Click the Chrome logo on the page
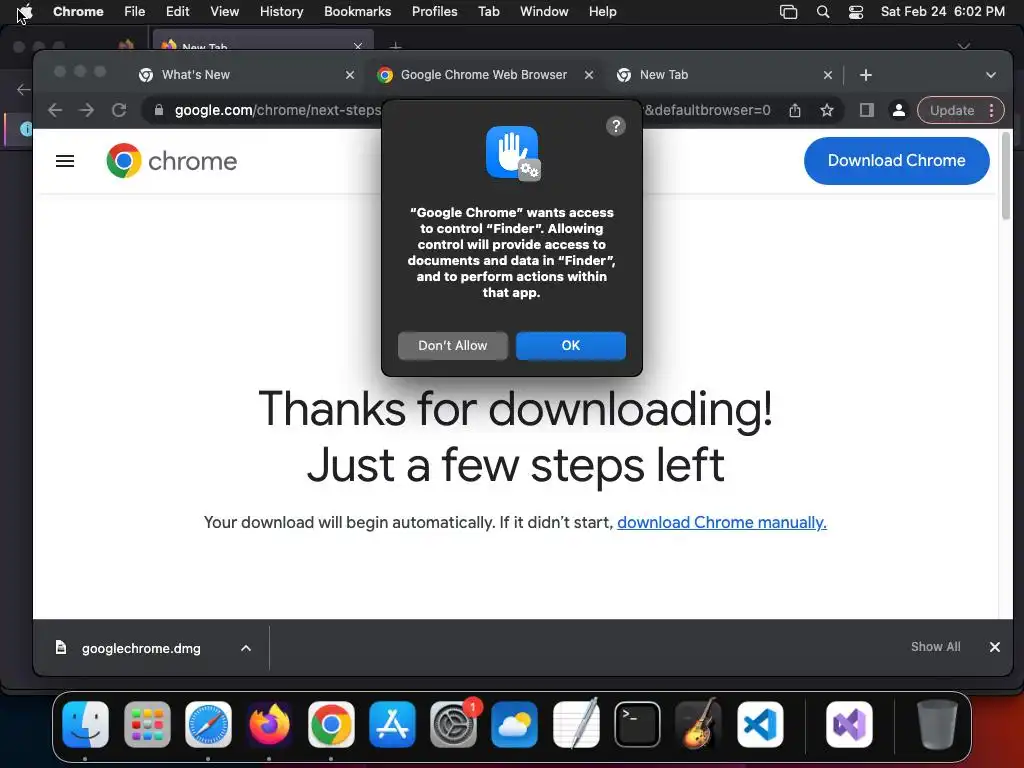The image size is (1024, 768). click(172, 161)
